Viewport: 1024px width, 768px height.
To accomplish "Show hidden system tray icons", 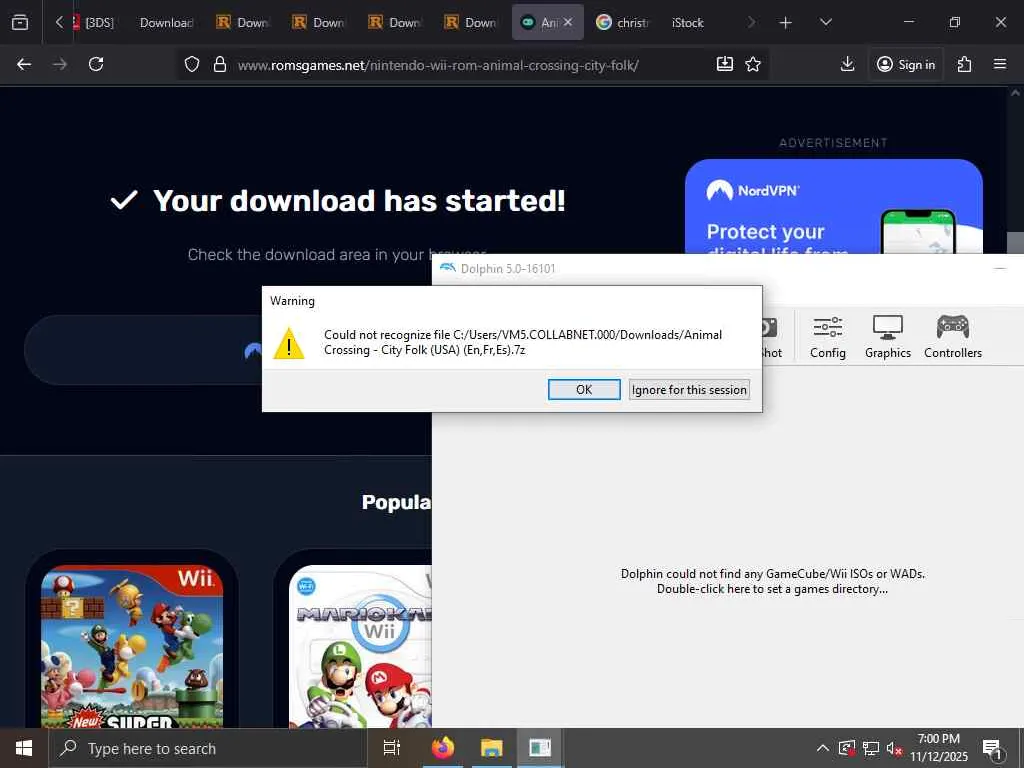I will pyautogui.click(x=823, y=748).
